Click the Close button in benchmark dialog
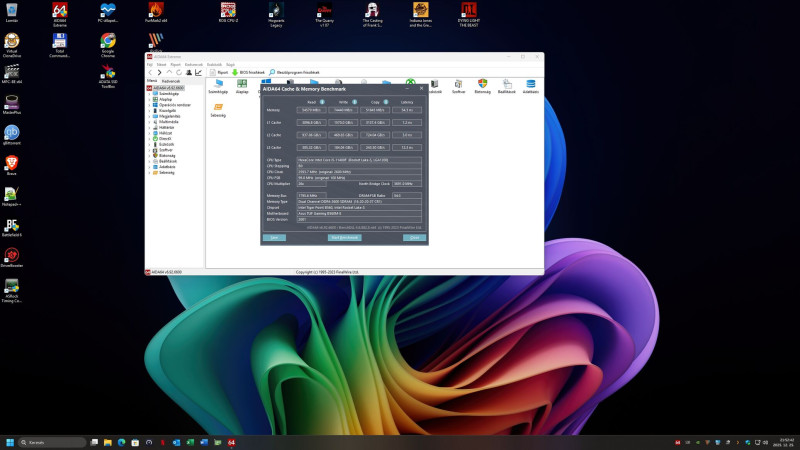The height and width of the screenshot is (450, 800). coord(414,237)
